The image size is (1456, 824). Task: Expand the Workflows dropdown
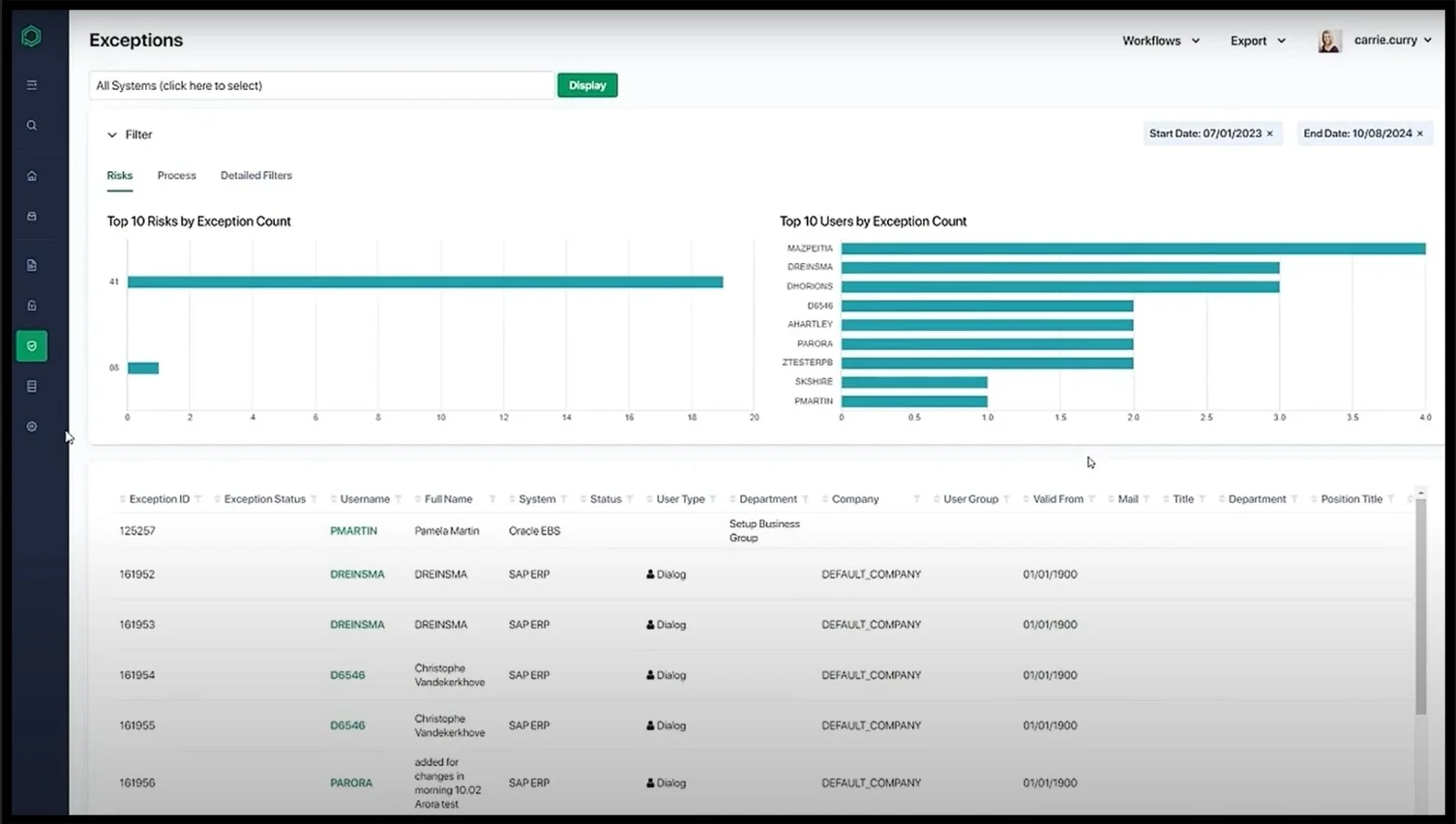(x=1160, y=41)
